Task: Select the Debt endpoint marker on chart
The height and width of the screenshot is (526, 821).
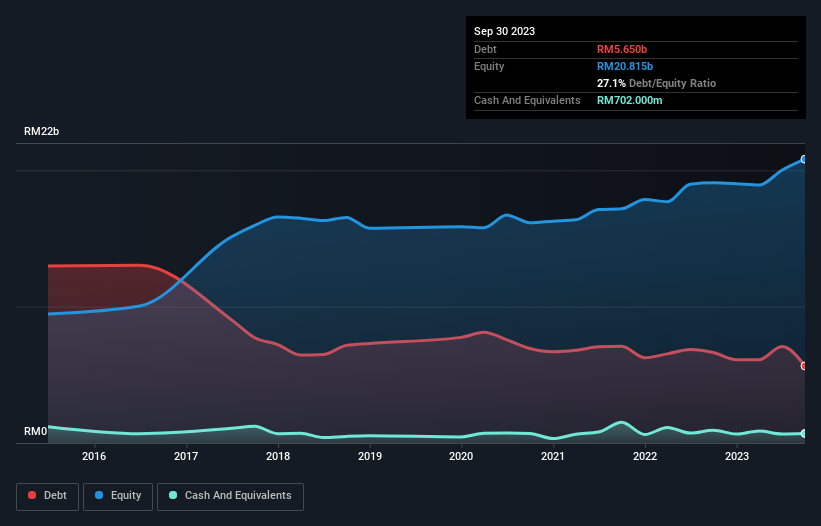Action: (804, 366)
